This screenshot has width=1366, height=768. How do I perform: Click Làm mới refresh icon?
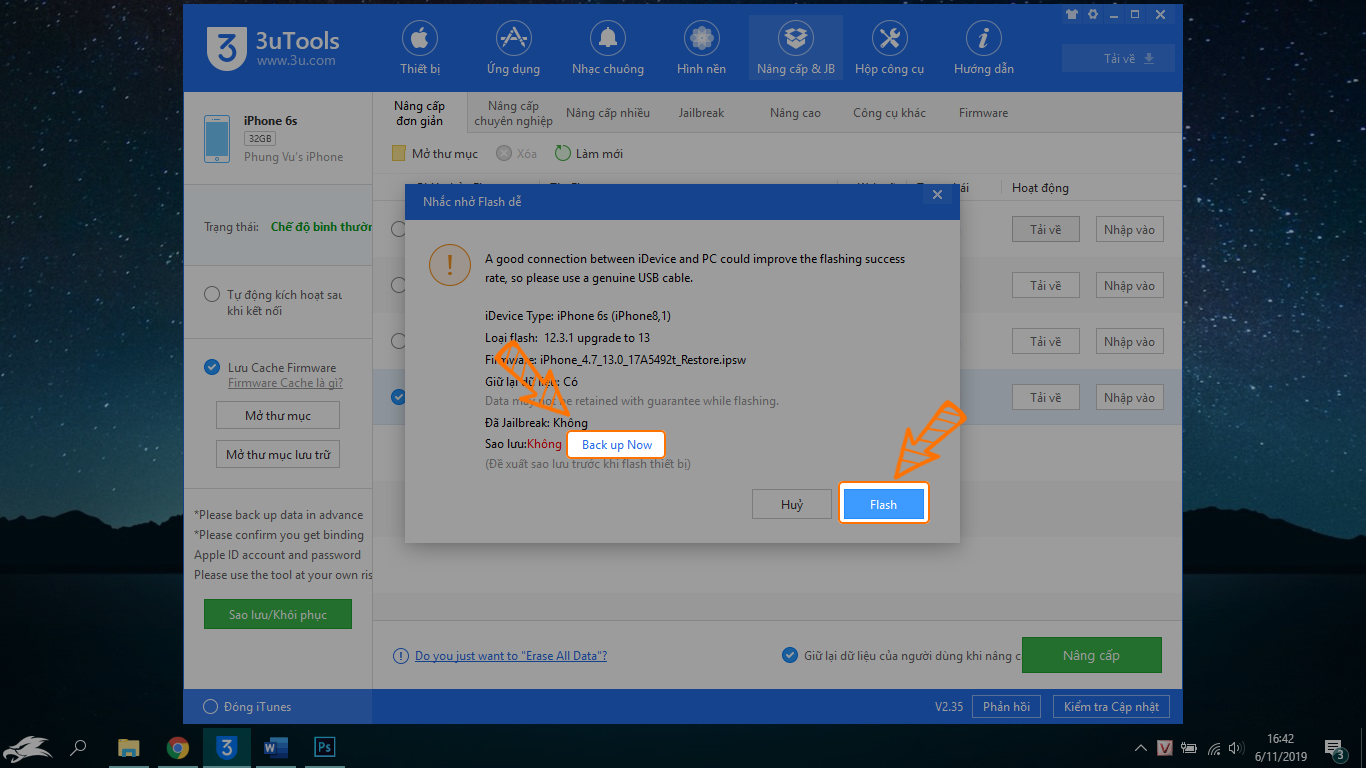pos(563,153)
